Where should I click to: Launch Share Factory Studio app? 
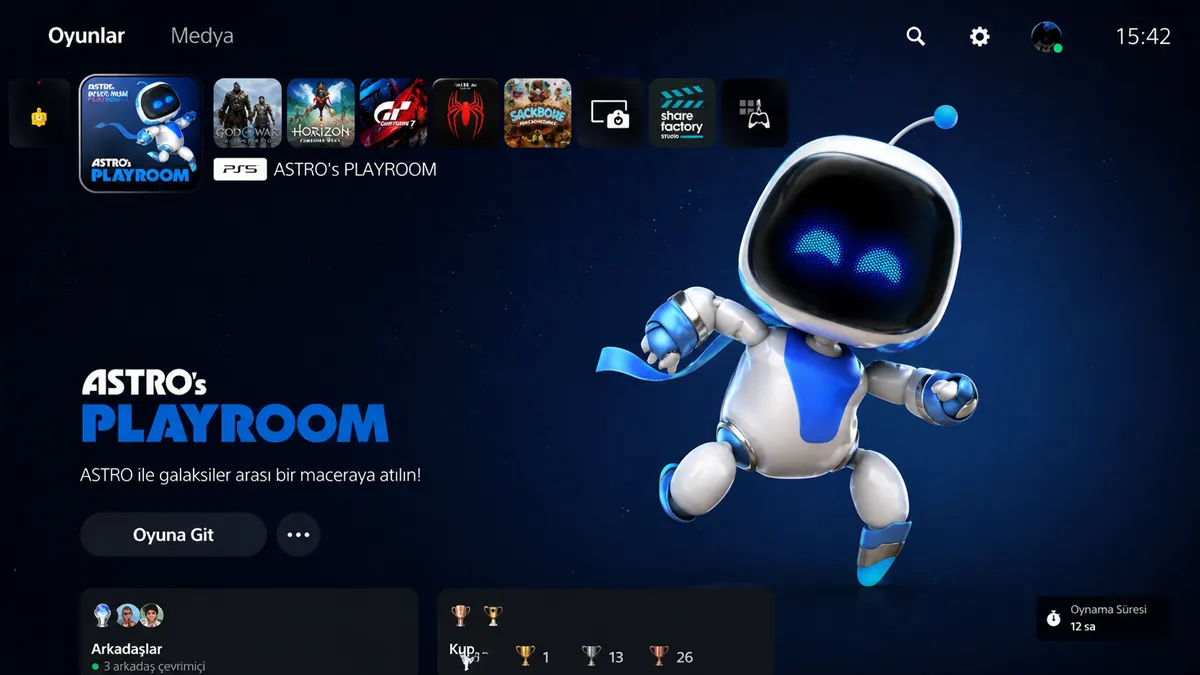(682, 114)
